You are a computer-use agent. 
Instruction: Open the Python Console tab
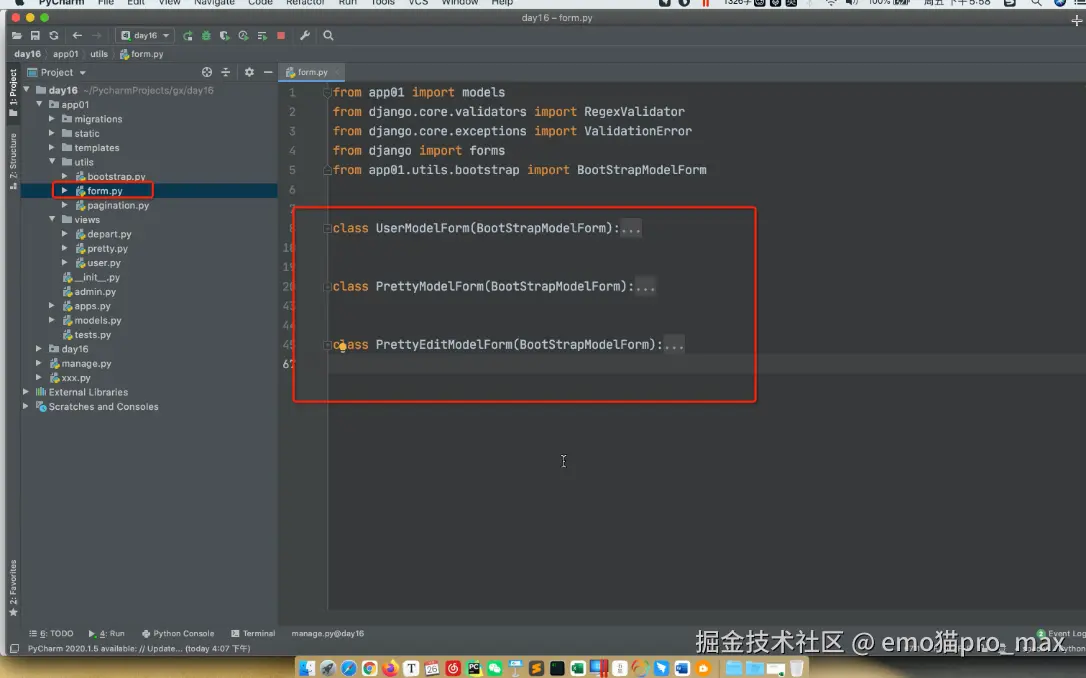tap(178, 633)
